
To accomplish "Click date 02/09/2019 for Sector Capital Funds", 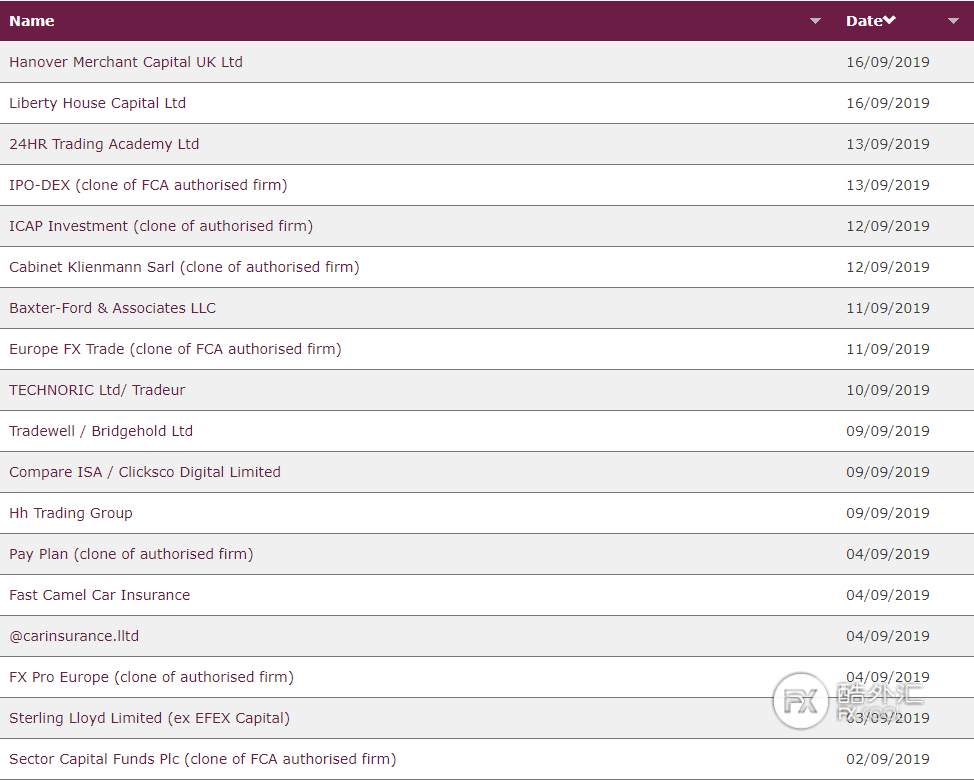I will click(888, 759).
